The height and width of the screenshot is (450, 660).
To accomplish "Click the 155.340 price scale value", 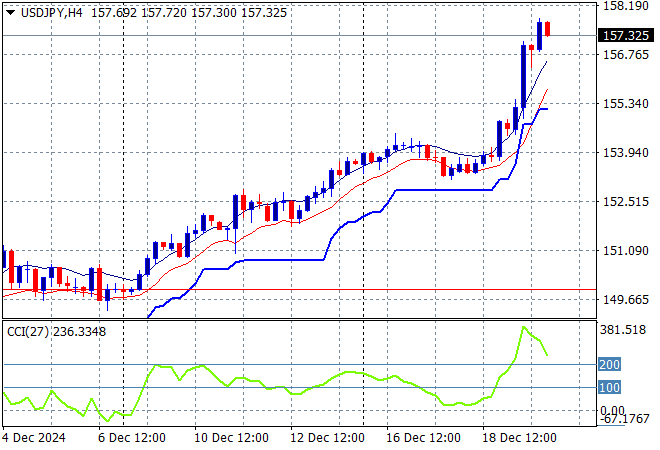I will point(625,103).
